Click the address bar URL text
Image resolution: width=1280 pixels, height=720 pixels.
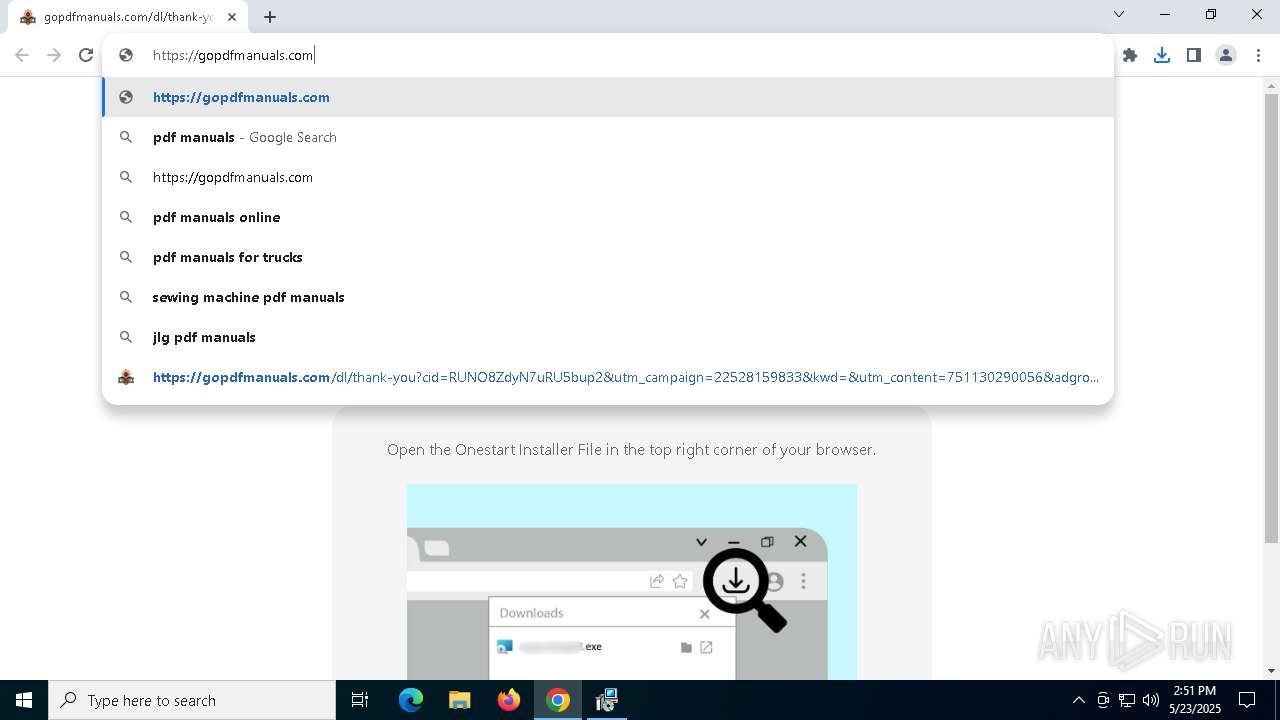coord(233,55)
